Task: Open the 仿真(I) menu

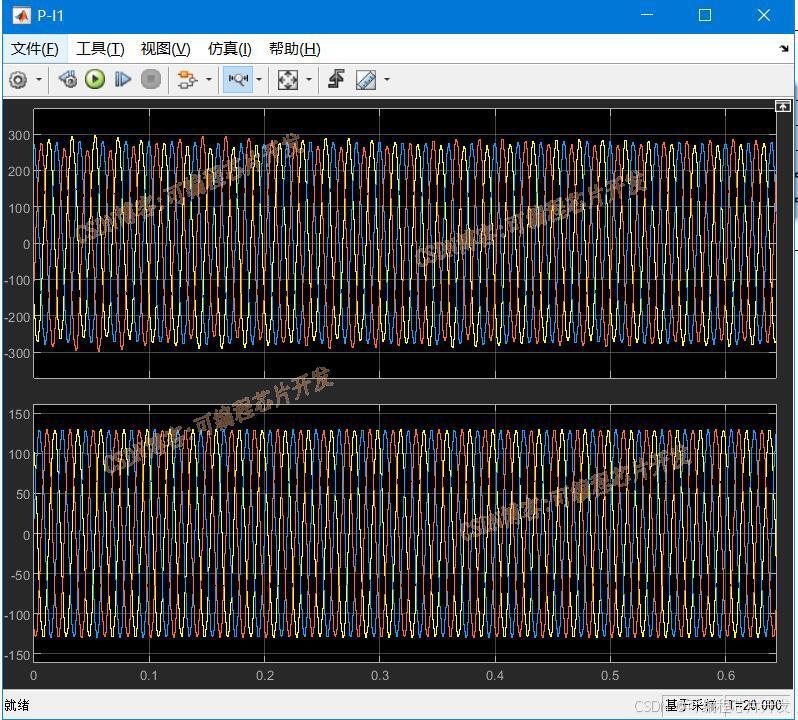Action: click(229, 48)
